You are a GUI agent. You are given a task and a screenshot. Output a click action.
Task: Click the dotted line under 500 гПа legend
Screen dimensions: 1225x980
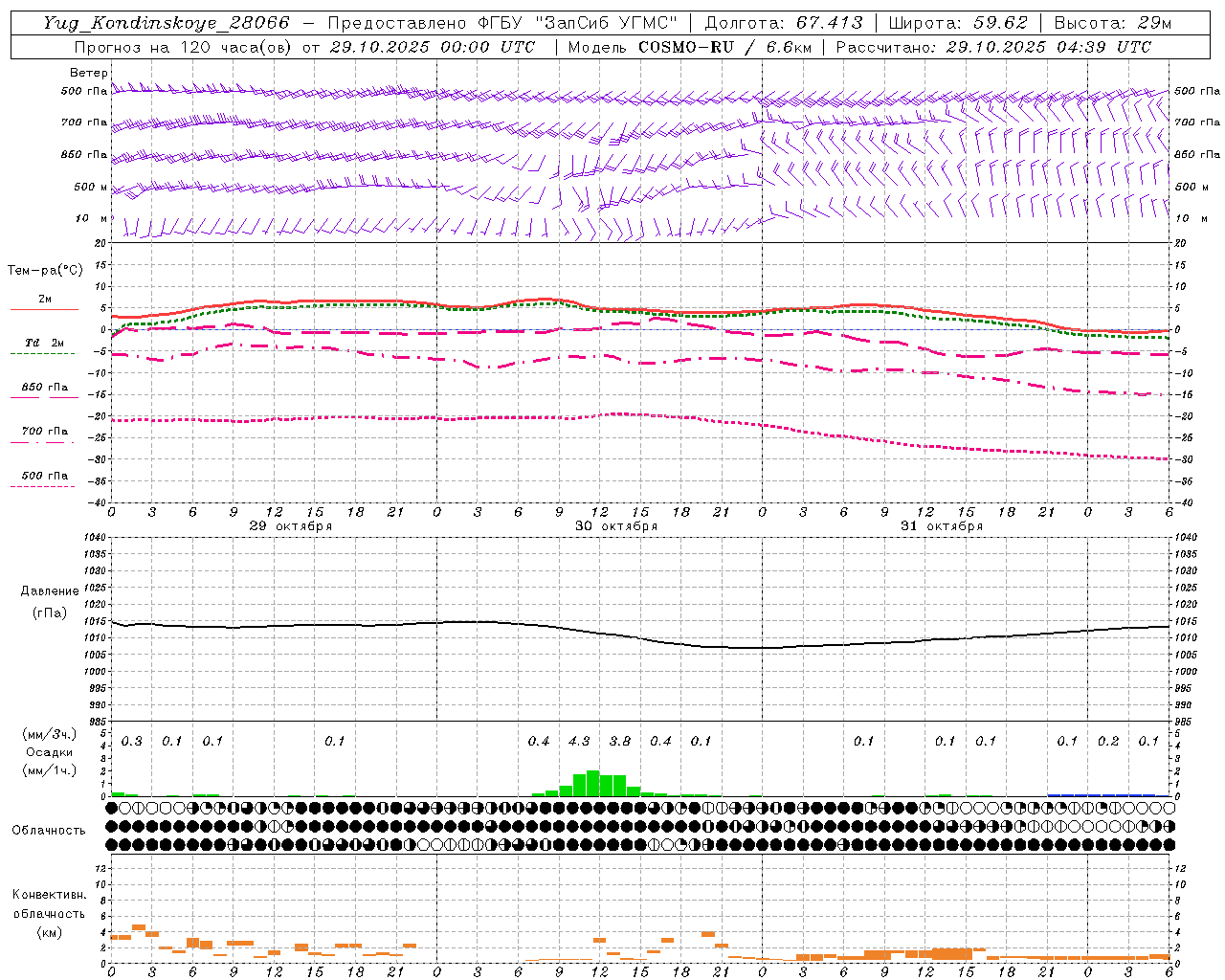click(42, 487)
